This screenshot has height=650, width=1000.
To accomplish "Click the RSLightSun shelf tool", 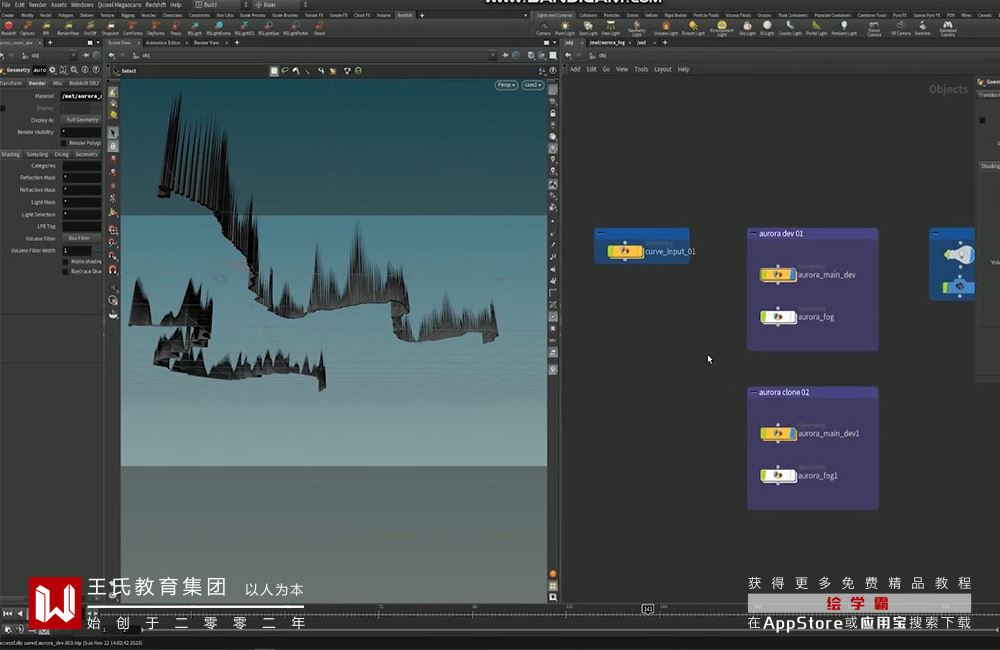I will (x=269, y=26).
